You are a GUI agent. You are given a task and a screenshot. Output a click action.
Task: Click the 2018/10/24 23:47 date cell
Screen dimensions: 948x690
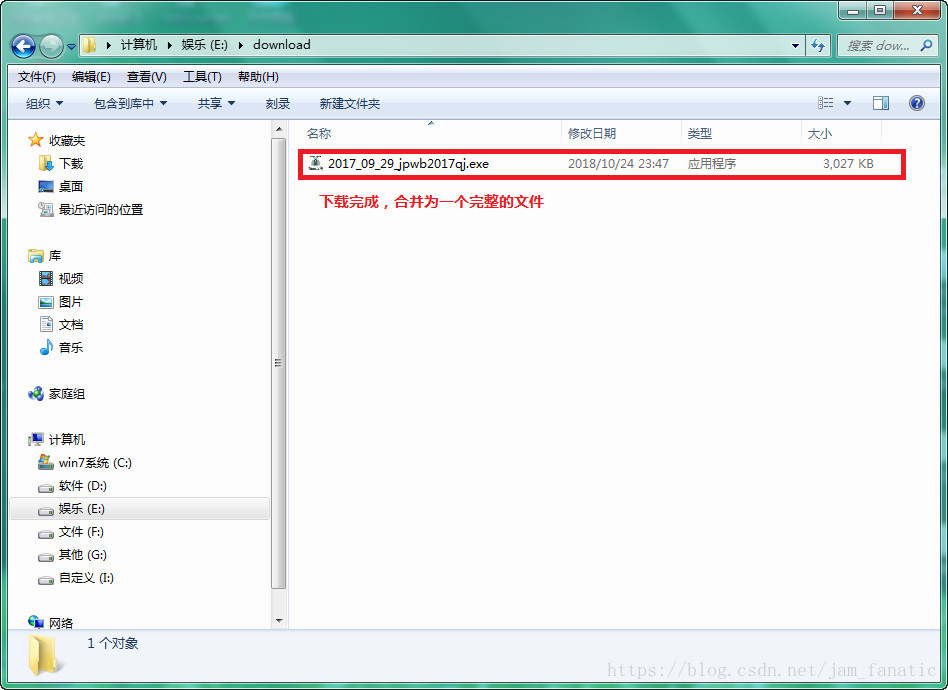pos(618,164)
